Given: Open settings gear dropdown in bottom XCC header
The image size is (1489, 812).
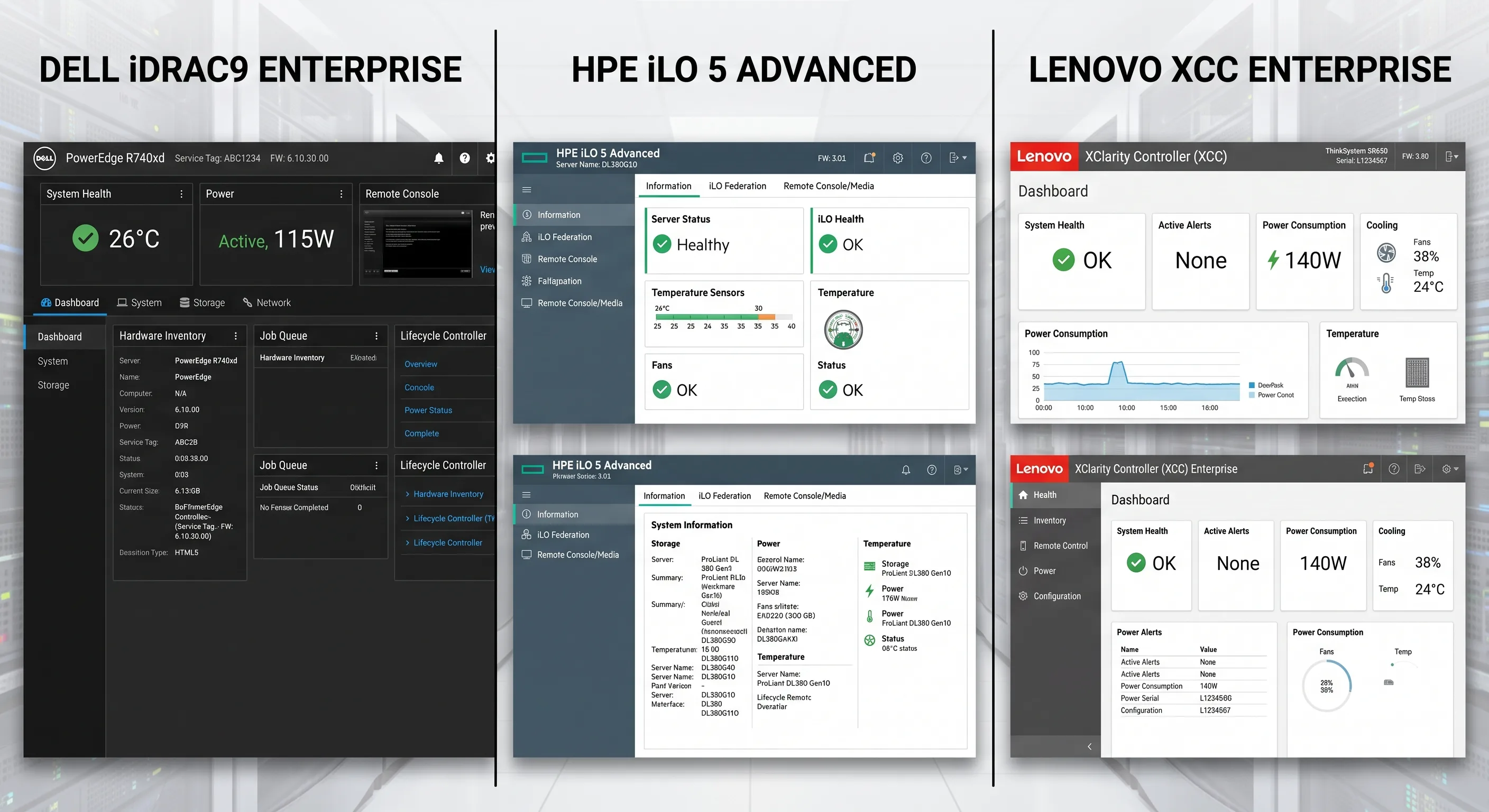Looking at the screenshot, I should pos(1450,469).
